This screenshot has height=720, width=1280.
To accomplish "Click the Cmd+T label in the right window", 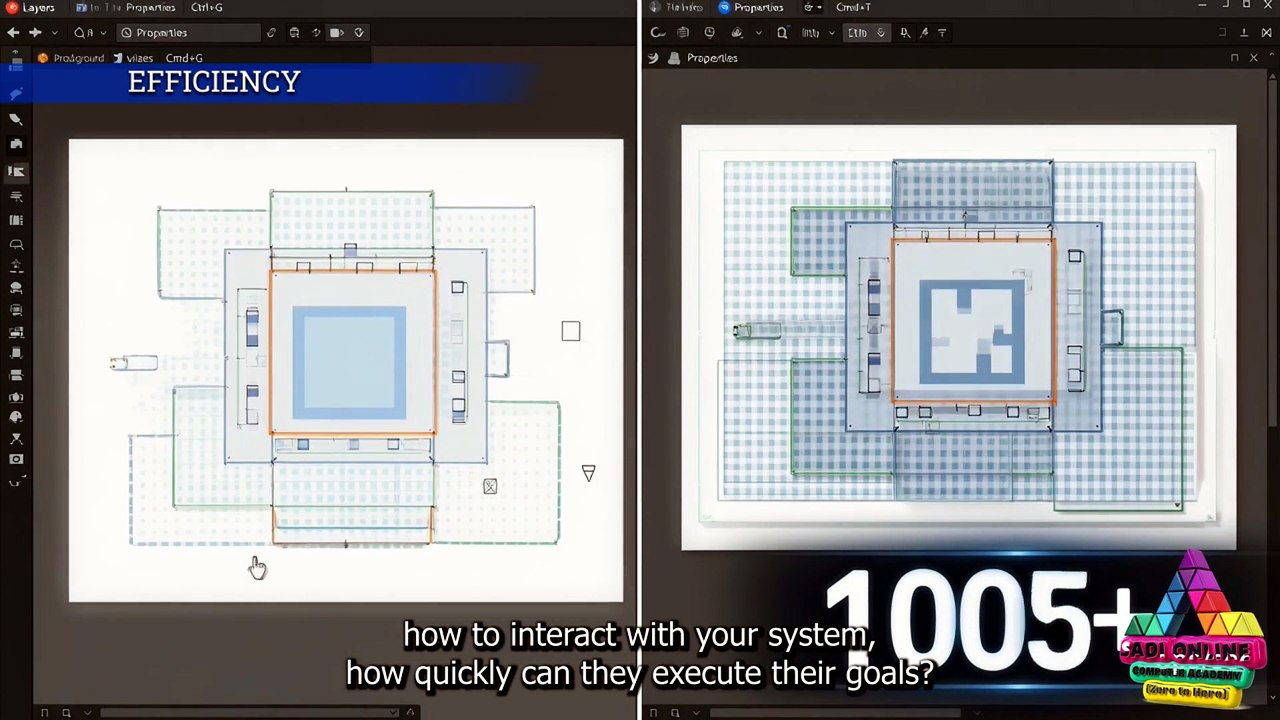I will pyautogui.click(x=853, y=8).
